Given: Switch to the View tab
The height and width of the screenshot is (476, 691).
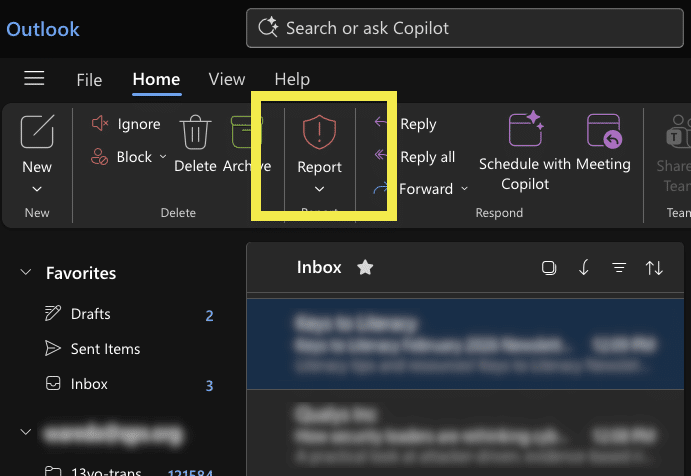Looking at the screenshot, I should (x=227, y=80).
